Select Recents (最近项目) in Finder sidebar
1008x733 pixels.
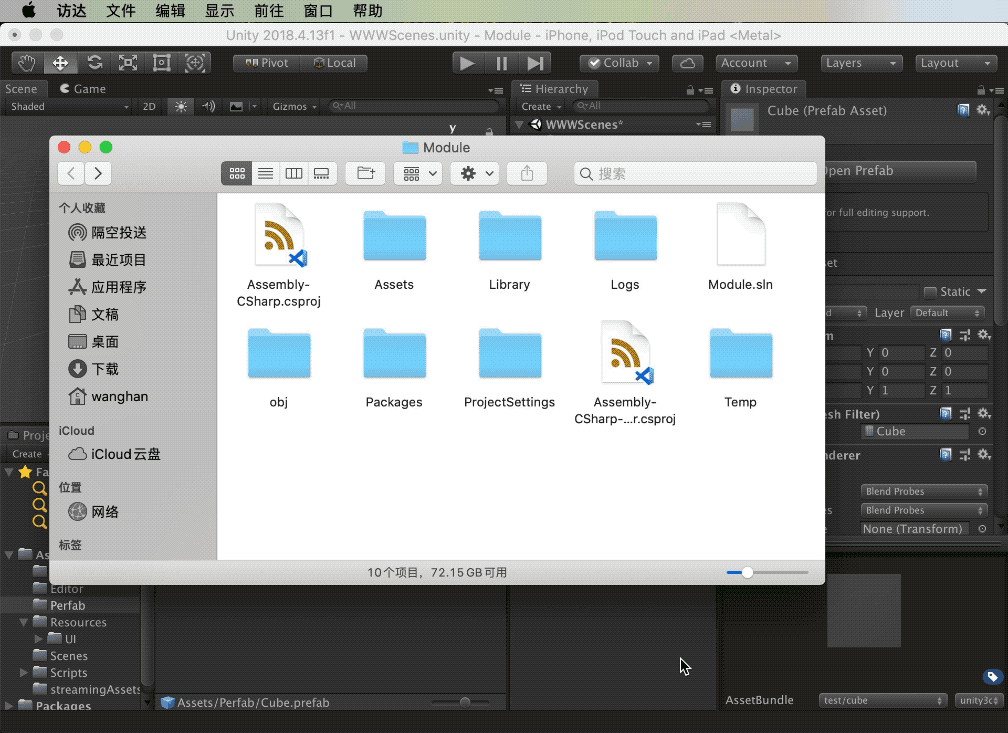click(108, 260)
